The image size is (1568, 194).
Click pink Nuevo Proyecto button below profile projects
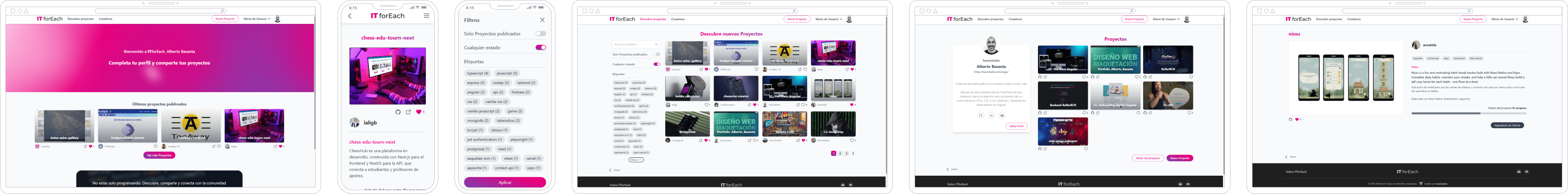pyautogui.click(x=1180, y=158)
